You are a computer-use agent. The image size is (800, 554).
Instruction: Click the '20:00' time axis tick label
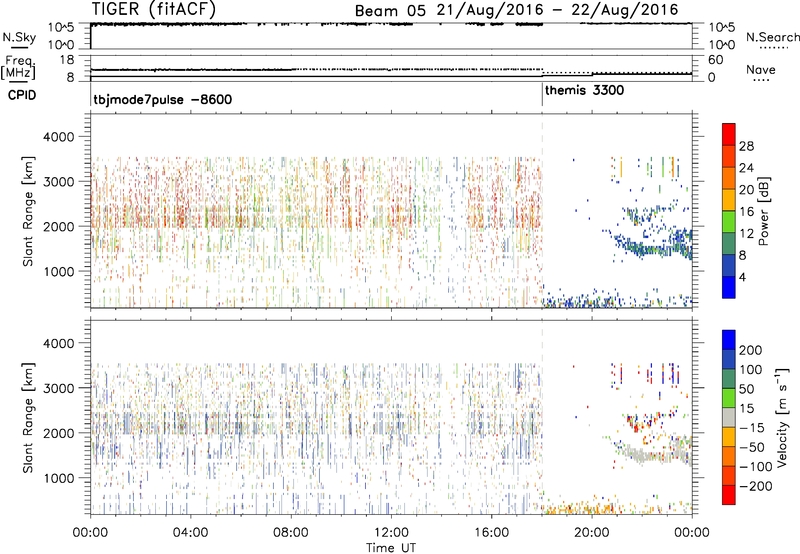click(592, 532)
